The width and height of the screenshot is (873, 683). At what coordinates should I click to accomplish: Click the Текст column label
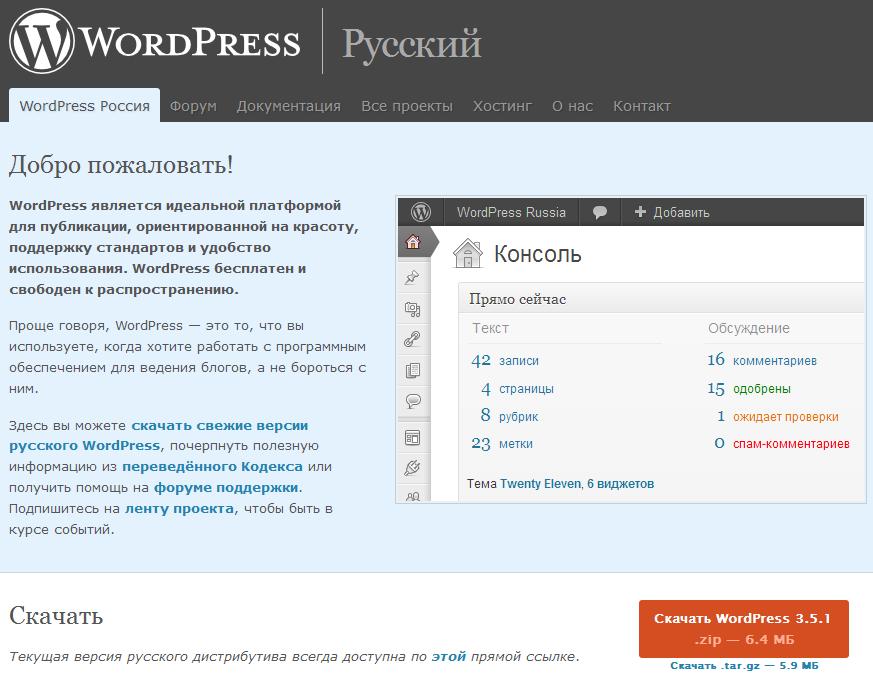coord(491,328)
